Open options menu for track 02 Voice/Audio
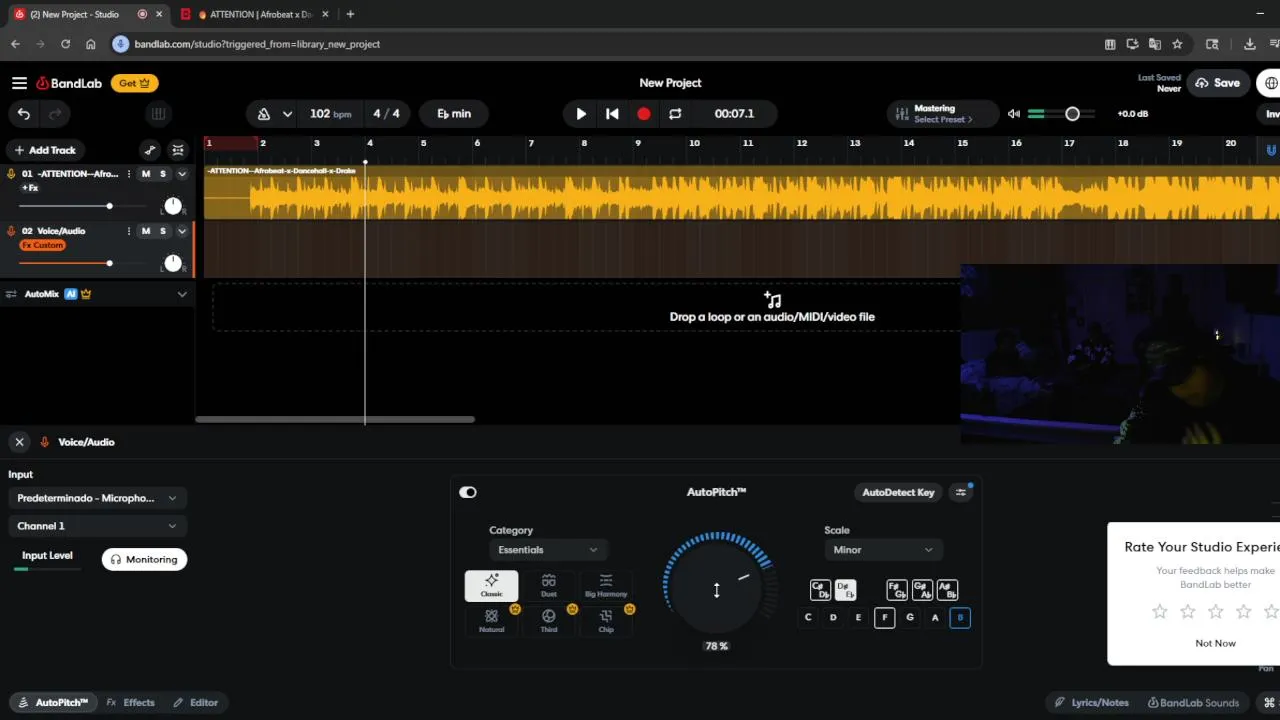This screenshot has height=720, width=1280. point(129,231)
